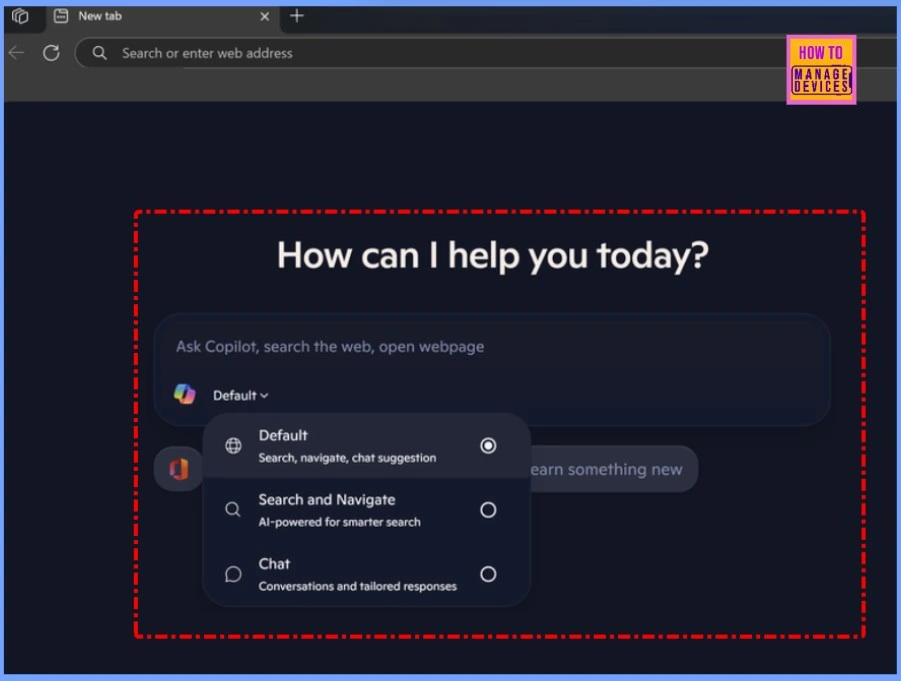901x681 pixels.
Task: Open a new tab with plus button
Action: 297,16
